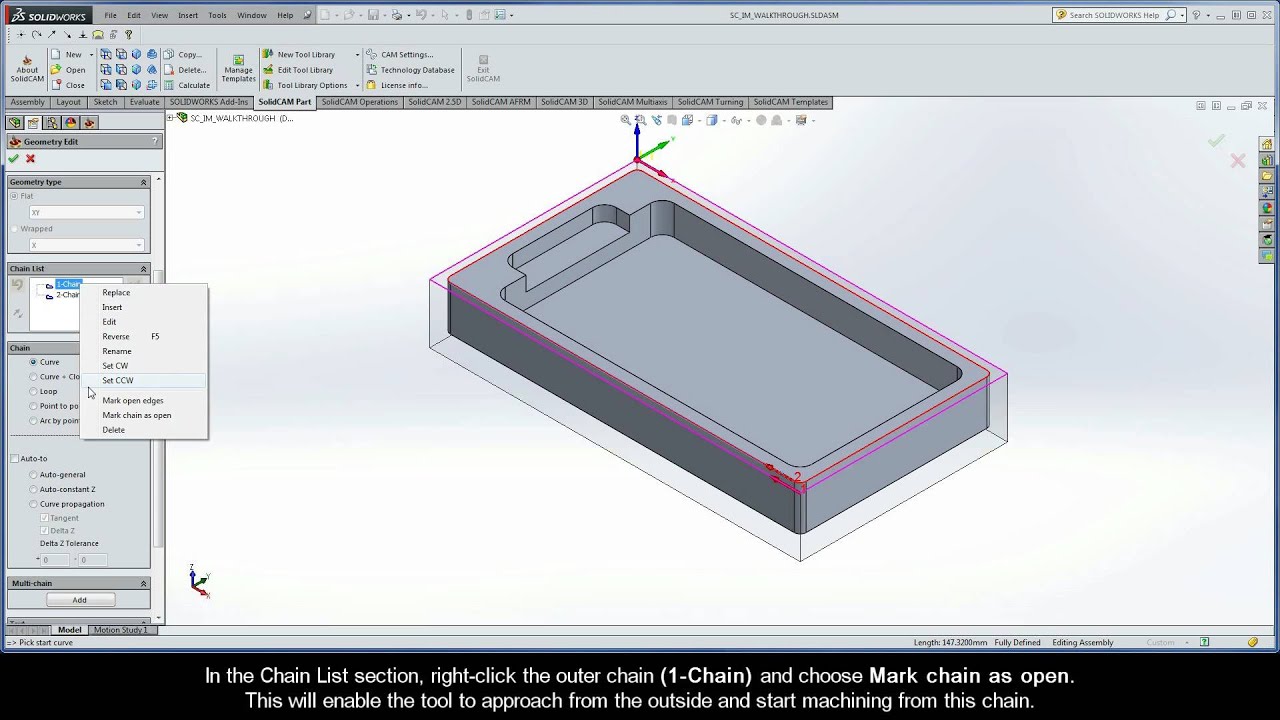The image size is (1280, 720).
Task: Open SolidCAM Manager tab
Action: click(89, 123)
